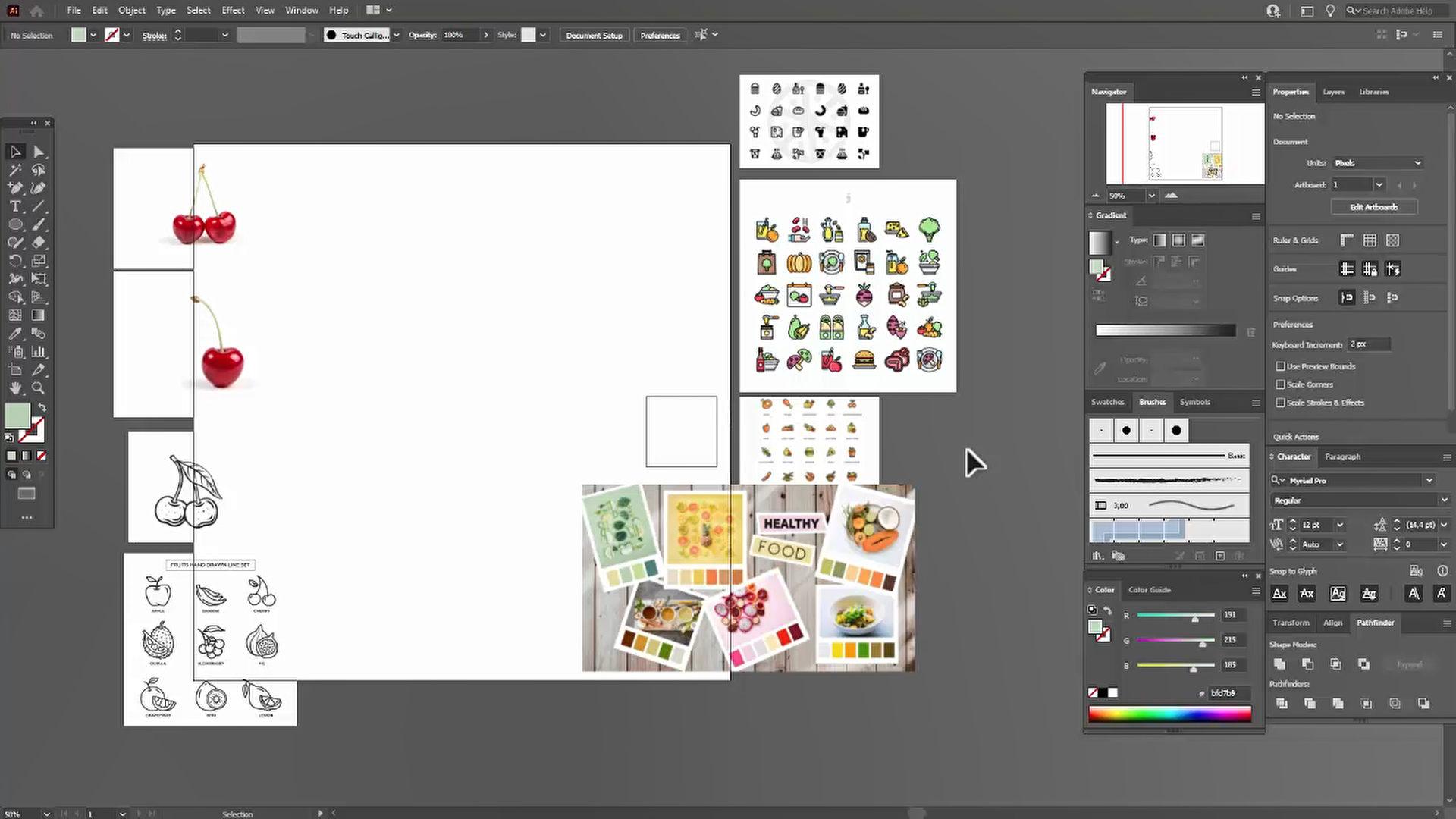Screen dimensions: 1456x819
Task: Select the Type tool
Action: 15,206
